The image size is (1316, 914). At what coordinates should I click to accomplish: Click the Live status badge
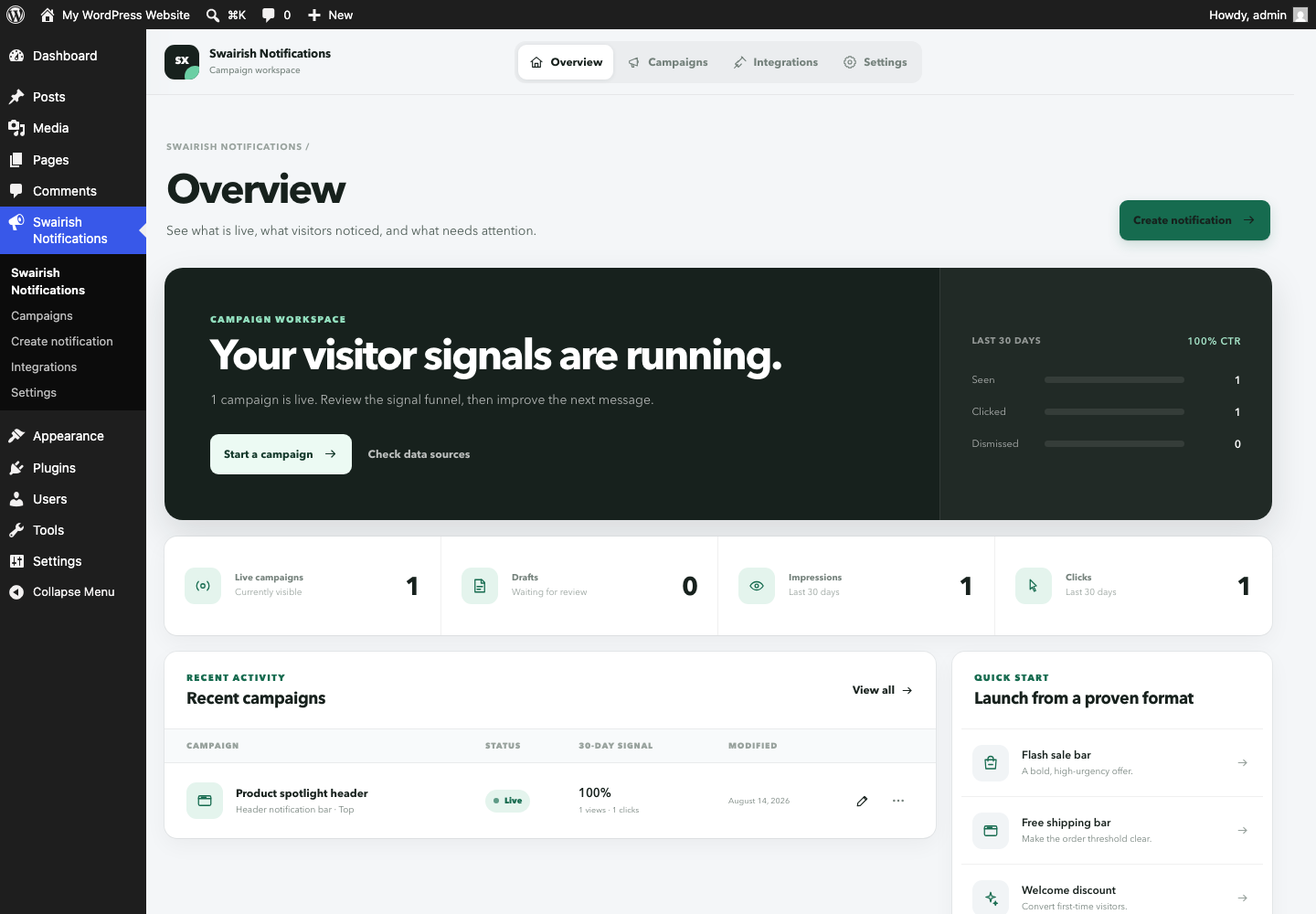click(507, 801)
